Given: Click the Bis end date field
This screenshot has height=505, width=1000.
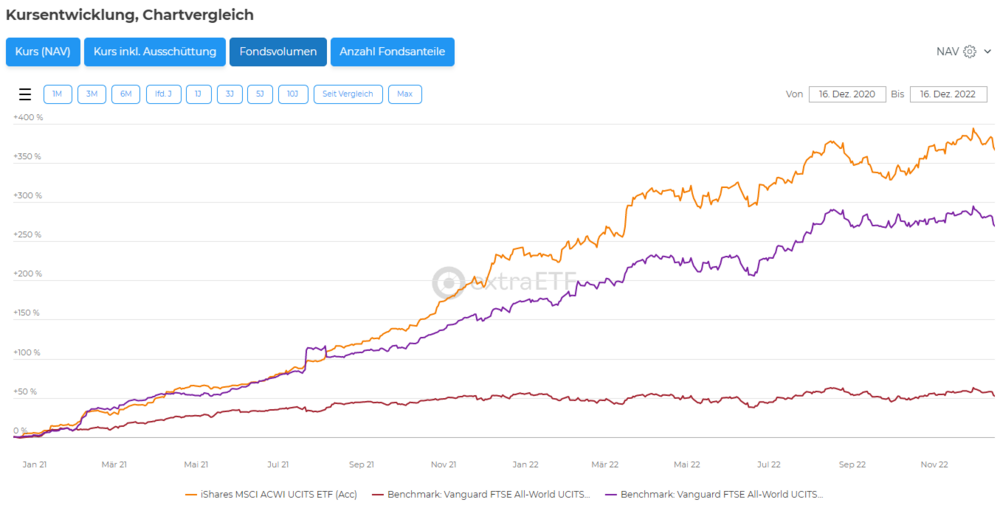Looking at the screenshot, I should coord(948,94).
